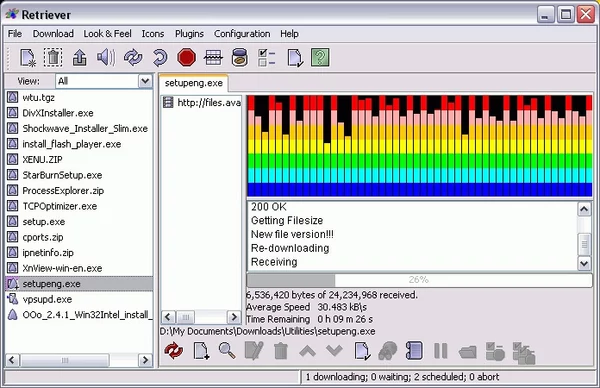Image resolution: width=600 pixels, height=388 pixels.
Task: Click the green question mark help icon
Action: 320,57
